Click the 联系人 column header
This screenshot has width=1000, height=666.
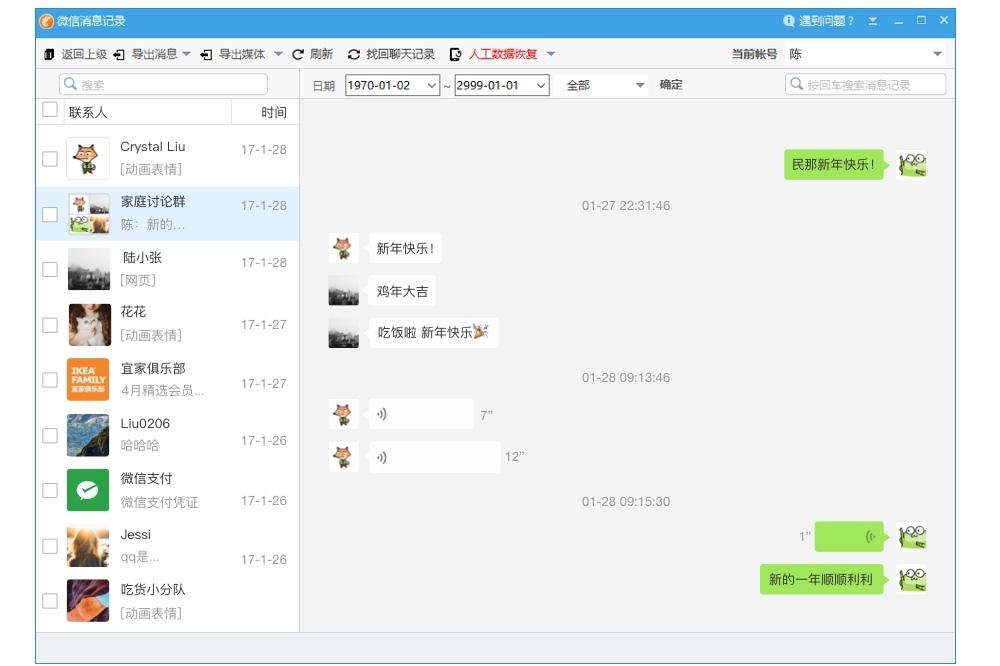87,112
